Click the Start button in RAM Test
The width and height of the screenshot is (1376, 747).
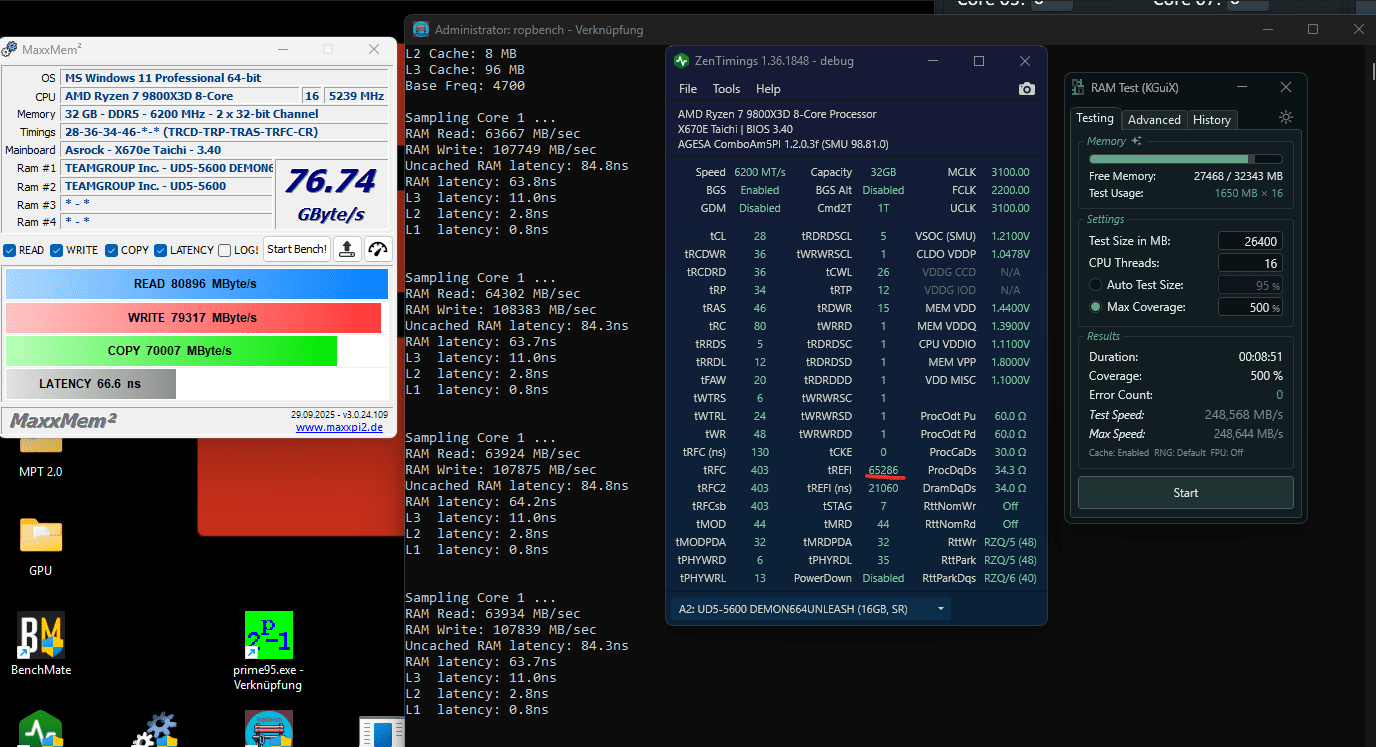(1185, 492)
